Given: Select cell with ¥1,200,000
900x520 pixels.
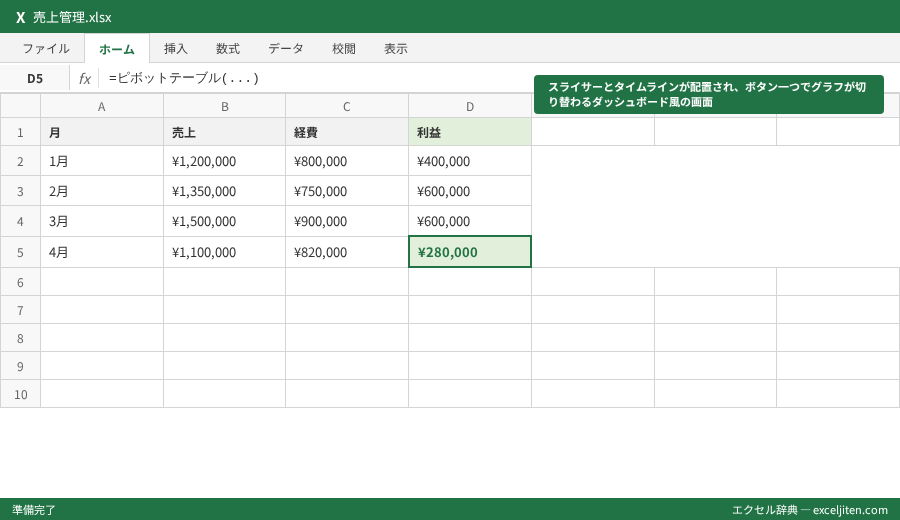Looking at the screenshot, I should (224, 161).
